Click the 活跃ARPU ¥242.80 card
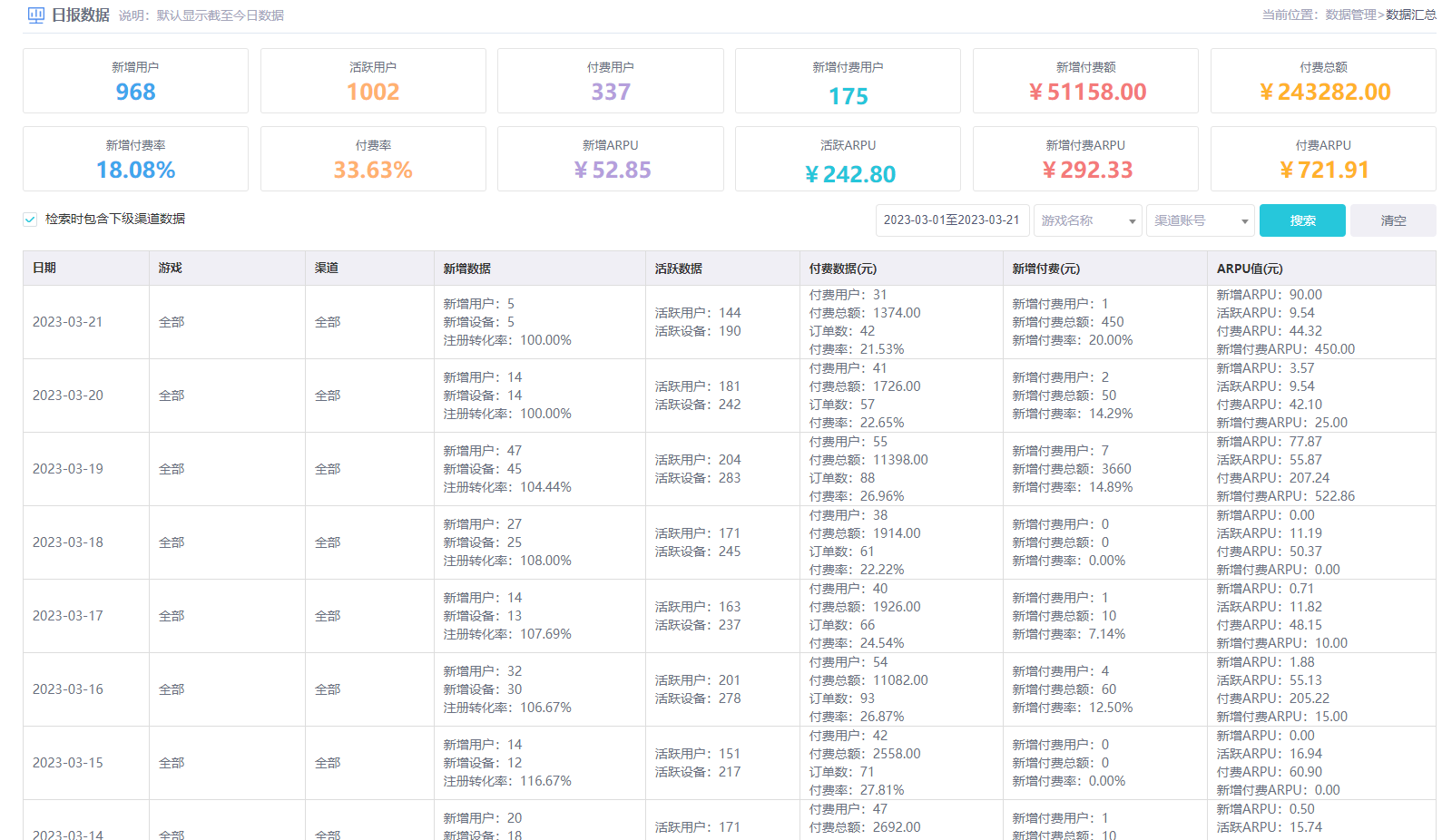 848,159
